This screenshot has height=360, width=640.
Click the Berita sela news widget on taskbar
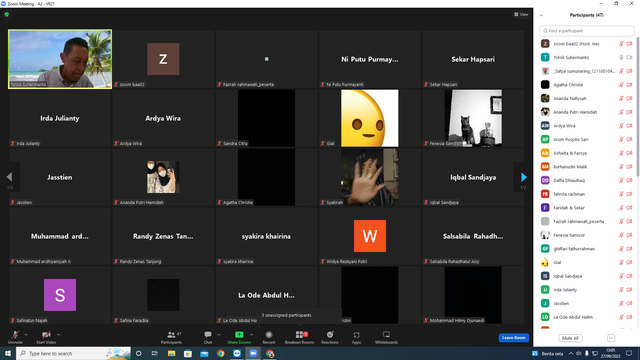(x=548, y=353)
